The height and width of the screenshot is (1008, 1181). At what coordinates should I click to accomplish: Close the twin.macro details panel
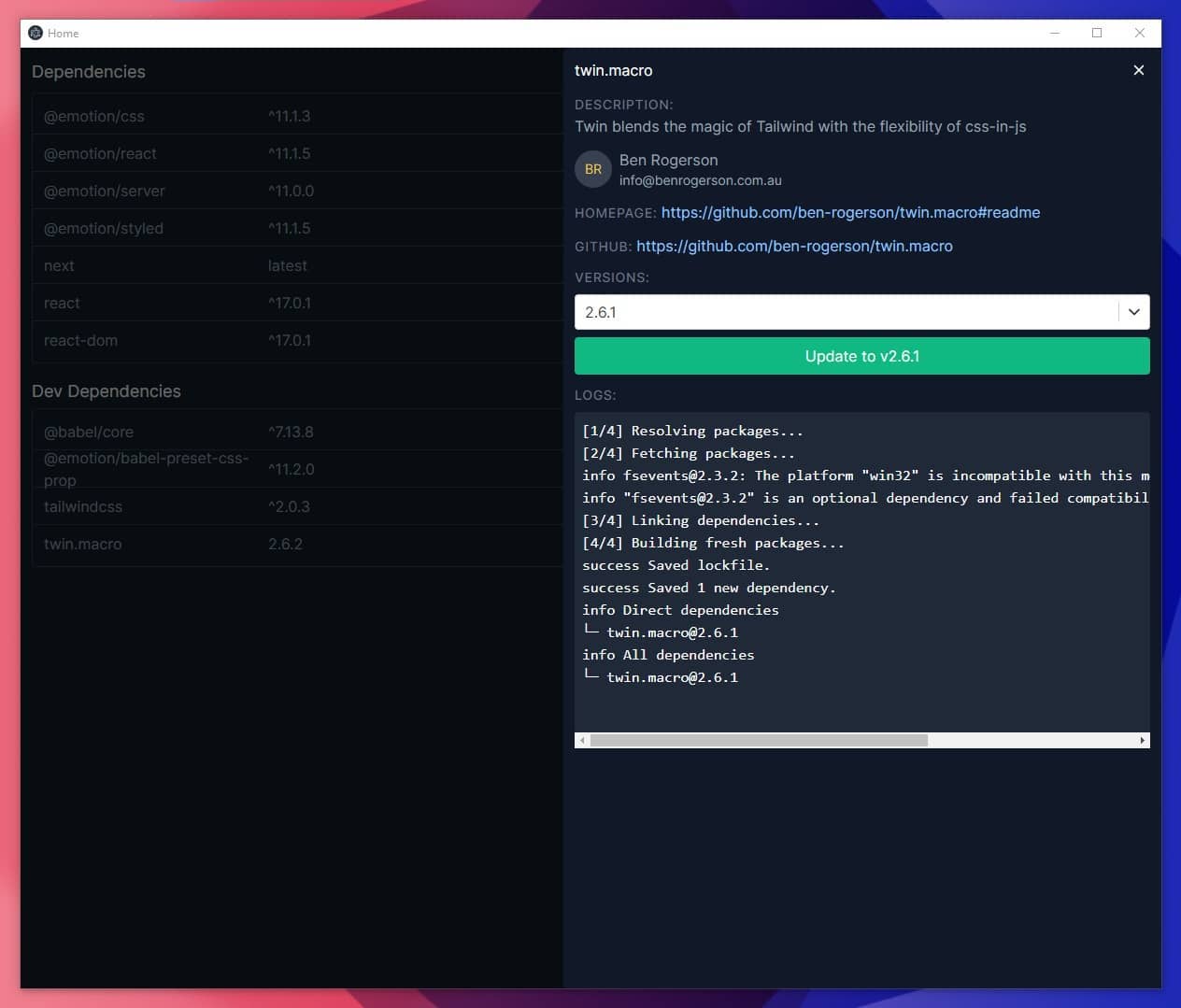pyautogui.click(x=1138, y=70)
